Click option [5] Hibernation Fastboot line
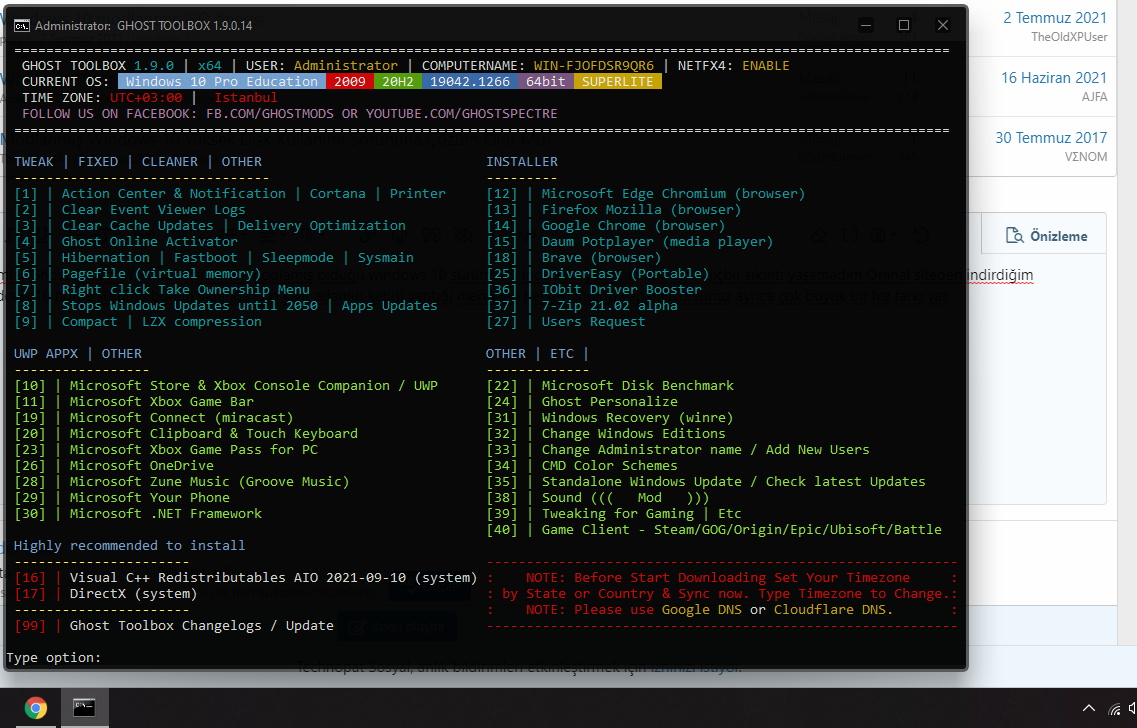 pos(214,257)
